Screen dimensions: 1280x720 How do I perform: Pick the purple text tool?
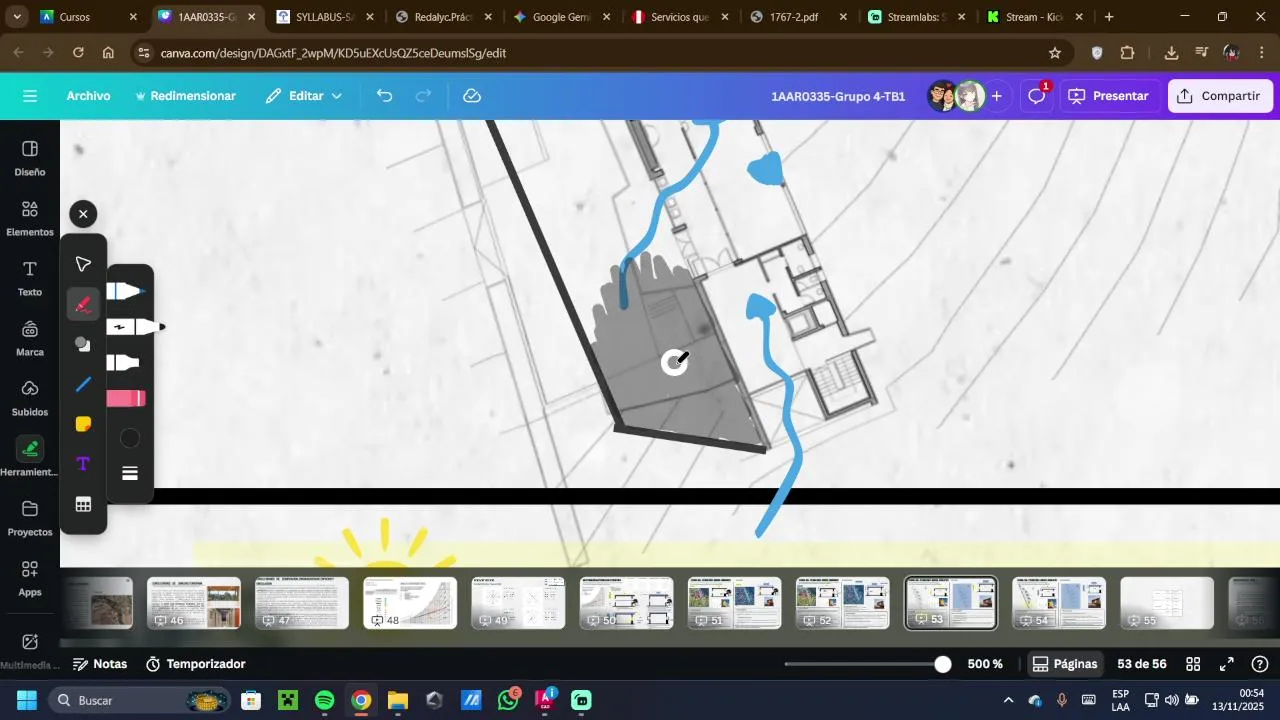[83, 464]
